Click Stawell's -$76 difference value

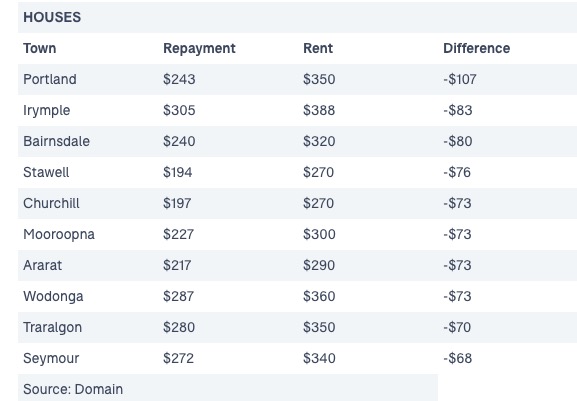[457, 172]
